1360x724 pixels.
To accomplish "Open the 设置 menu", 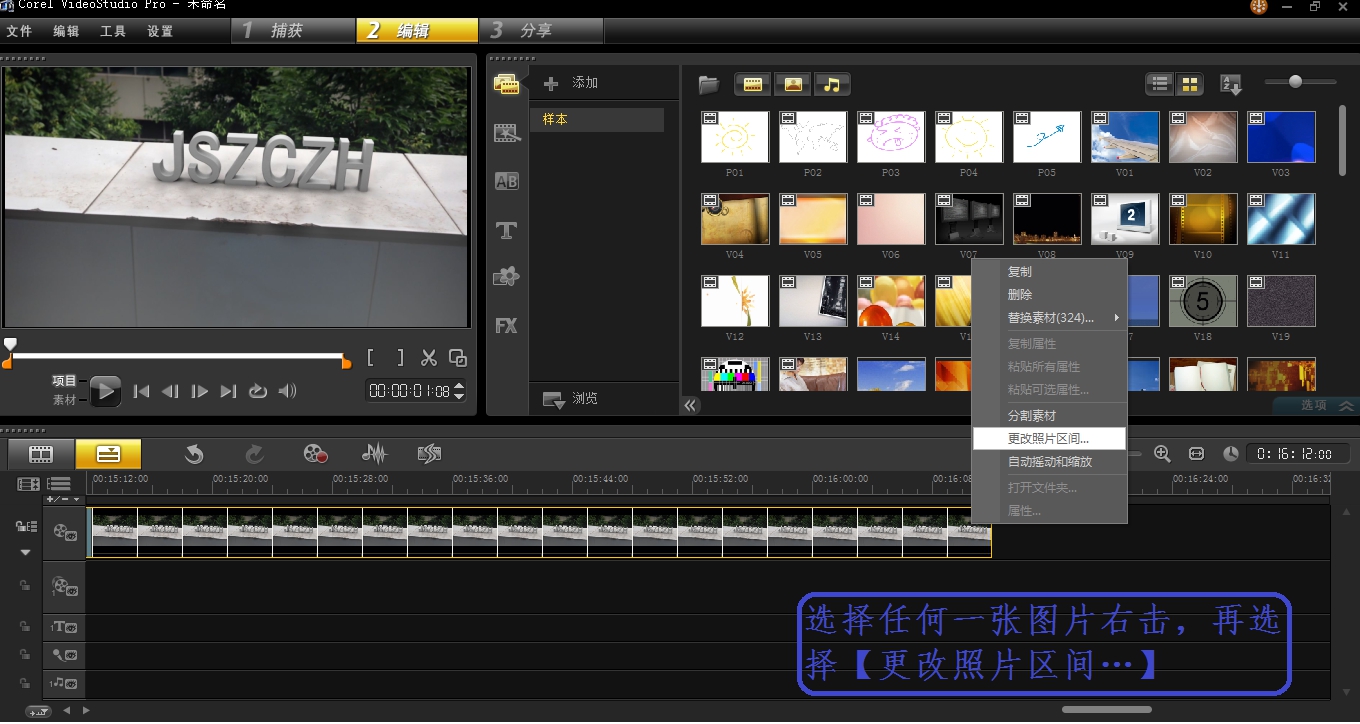I will coord(160,31).
